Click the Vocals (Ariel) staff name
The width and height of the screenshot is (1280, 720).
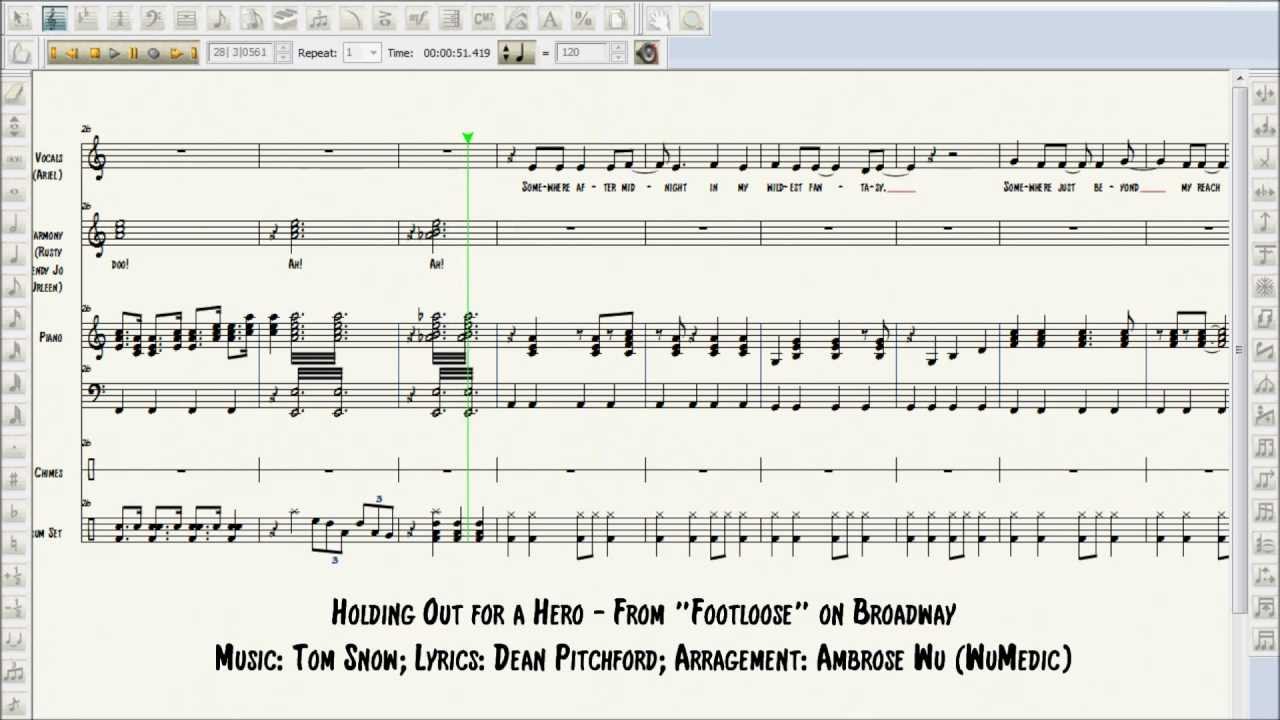48,166
